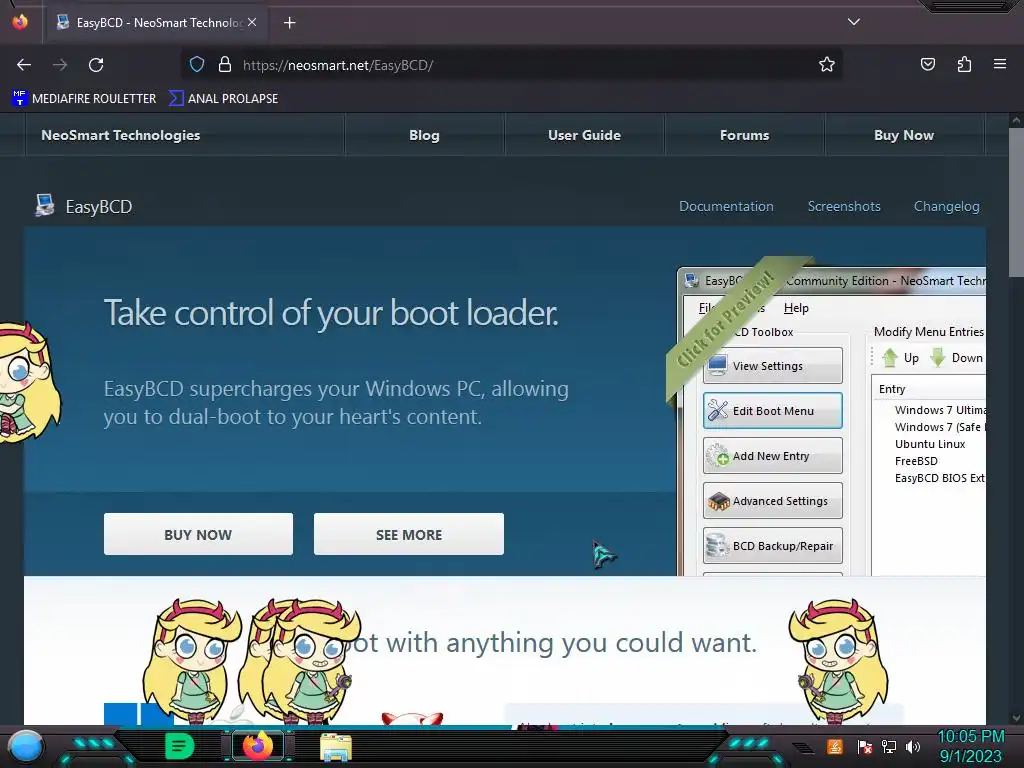Open a new tab with plus icon
The width and height of the screenshot is (1024, 768).
[289, 23]
